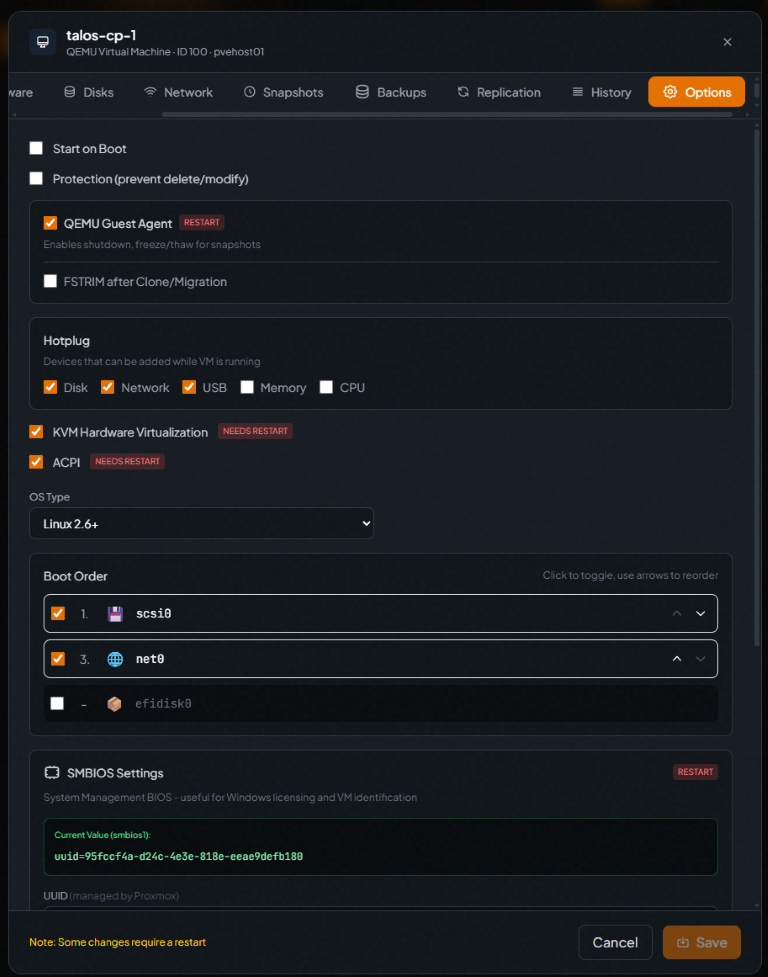Click the Snapshots clock icon
The height and width of the screenshot is (977, 768).
click(x=249, y=92)
